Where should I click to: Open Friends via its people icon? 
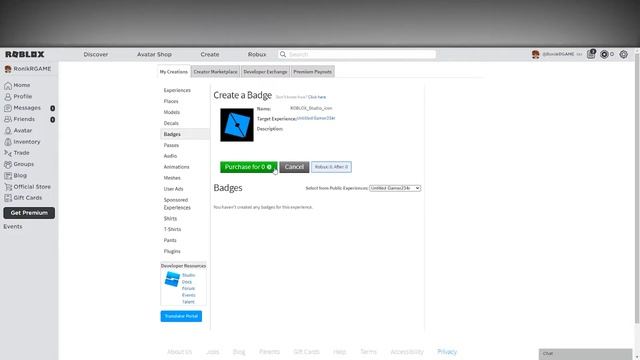pos(8,119)
